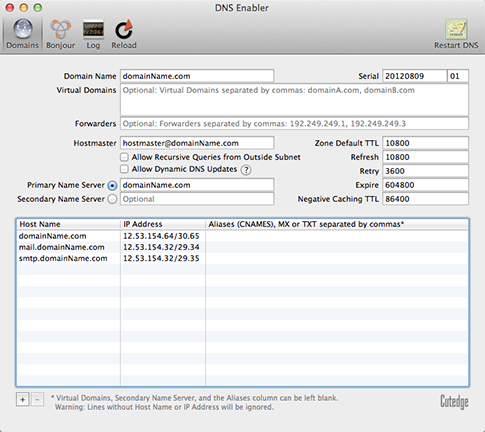The image size is (485, 432).
Task: Add a new host row with plus
Action: point(23,399)
